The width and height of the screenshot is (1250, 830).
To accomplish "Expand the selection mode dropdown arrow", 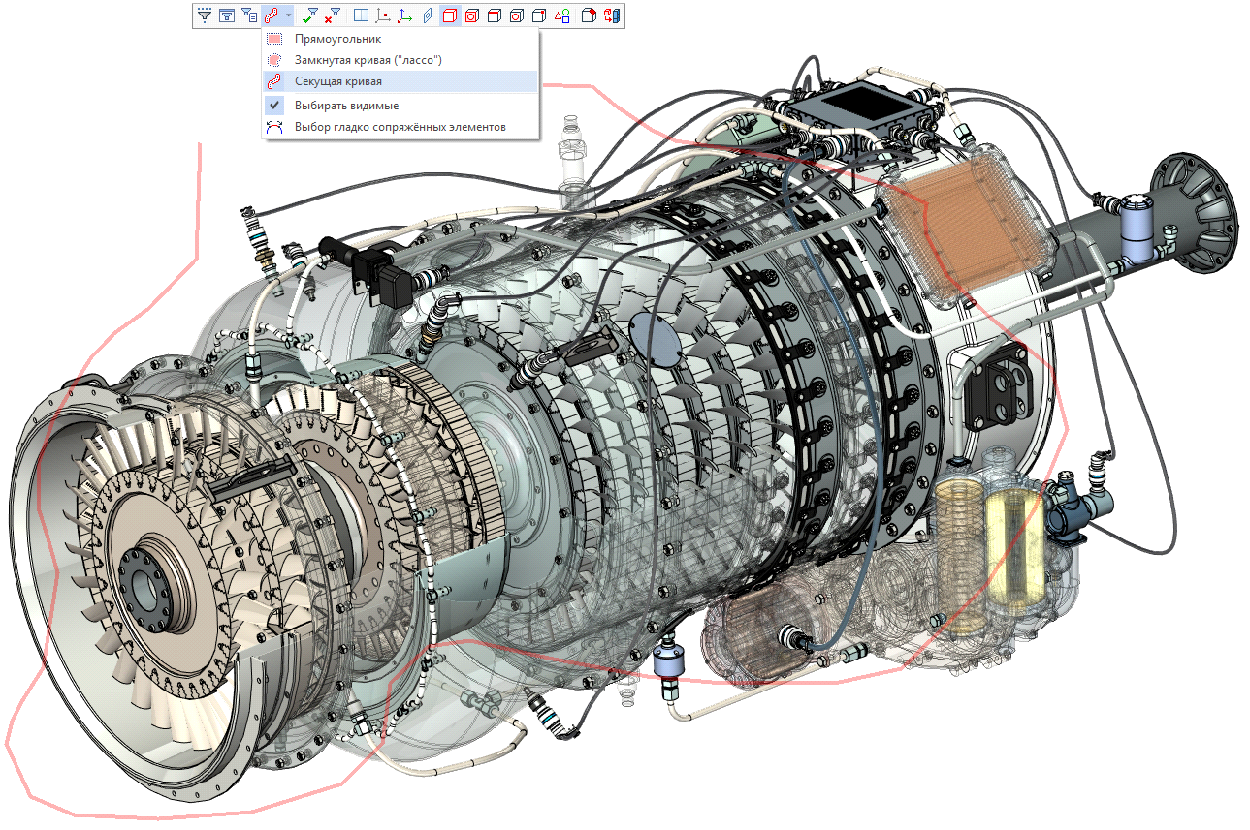I will (x=288, y=15).
